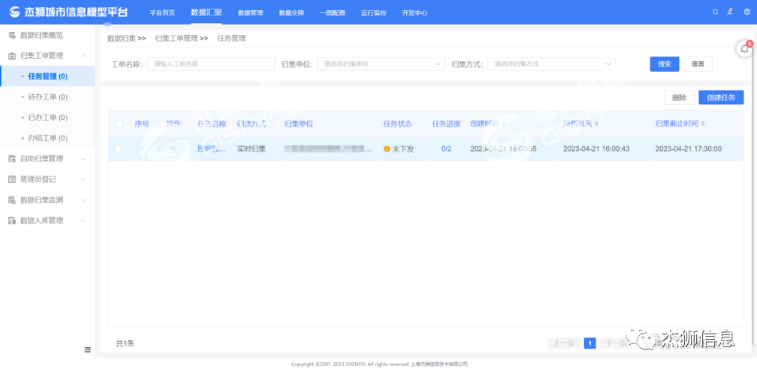Image resolution: width=757 pixels, height=374 pixels.
Task: Click the 管理员登记 sidebar icon
Action: pos(12,180)
